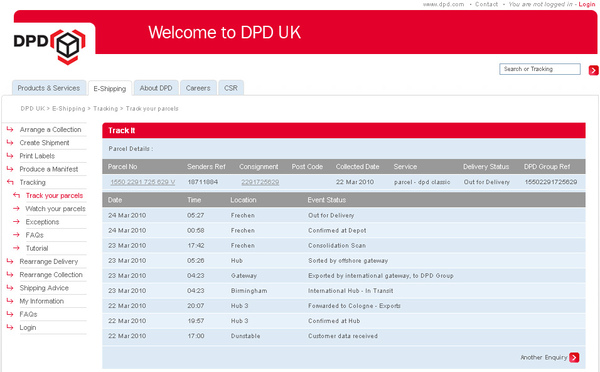600x372 pixels.
Task: Click the Login link at top right
Action: coord(587,4)
